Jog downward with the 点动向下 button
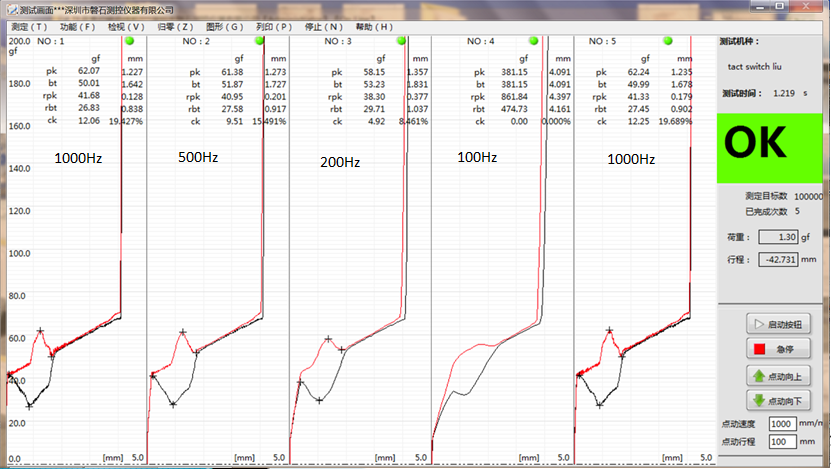Image resolution: width=831 pixels, height=469 pixels. (x=774, y=400)
